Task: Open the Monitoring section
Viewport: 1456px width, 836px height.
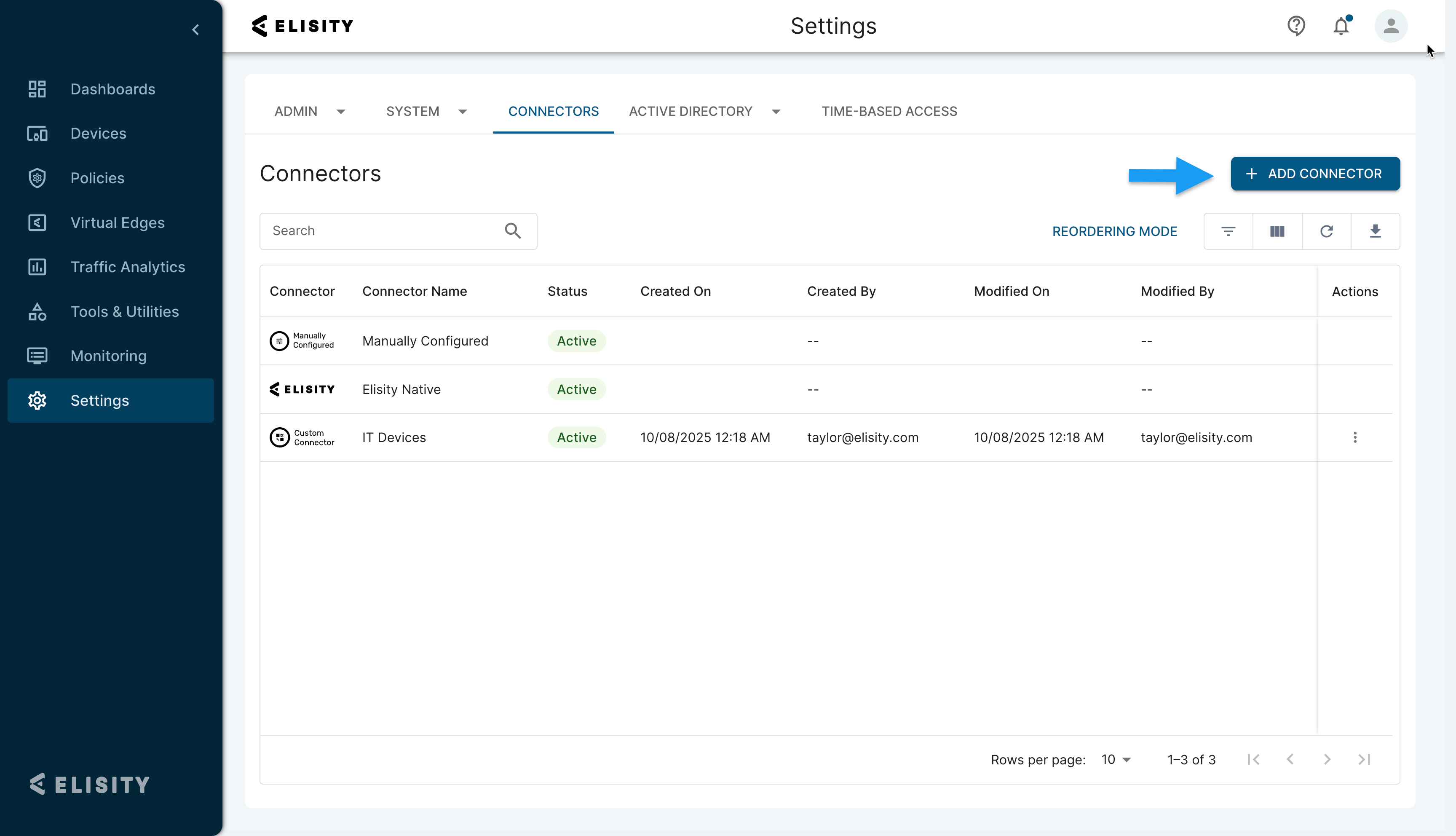Action: pyautogui.click(x=108, y=356)
